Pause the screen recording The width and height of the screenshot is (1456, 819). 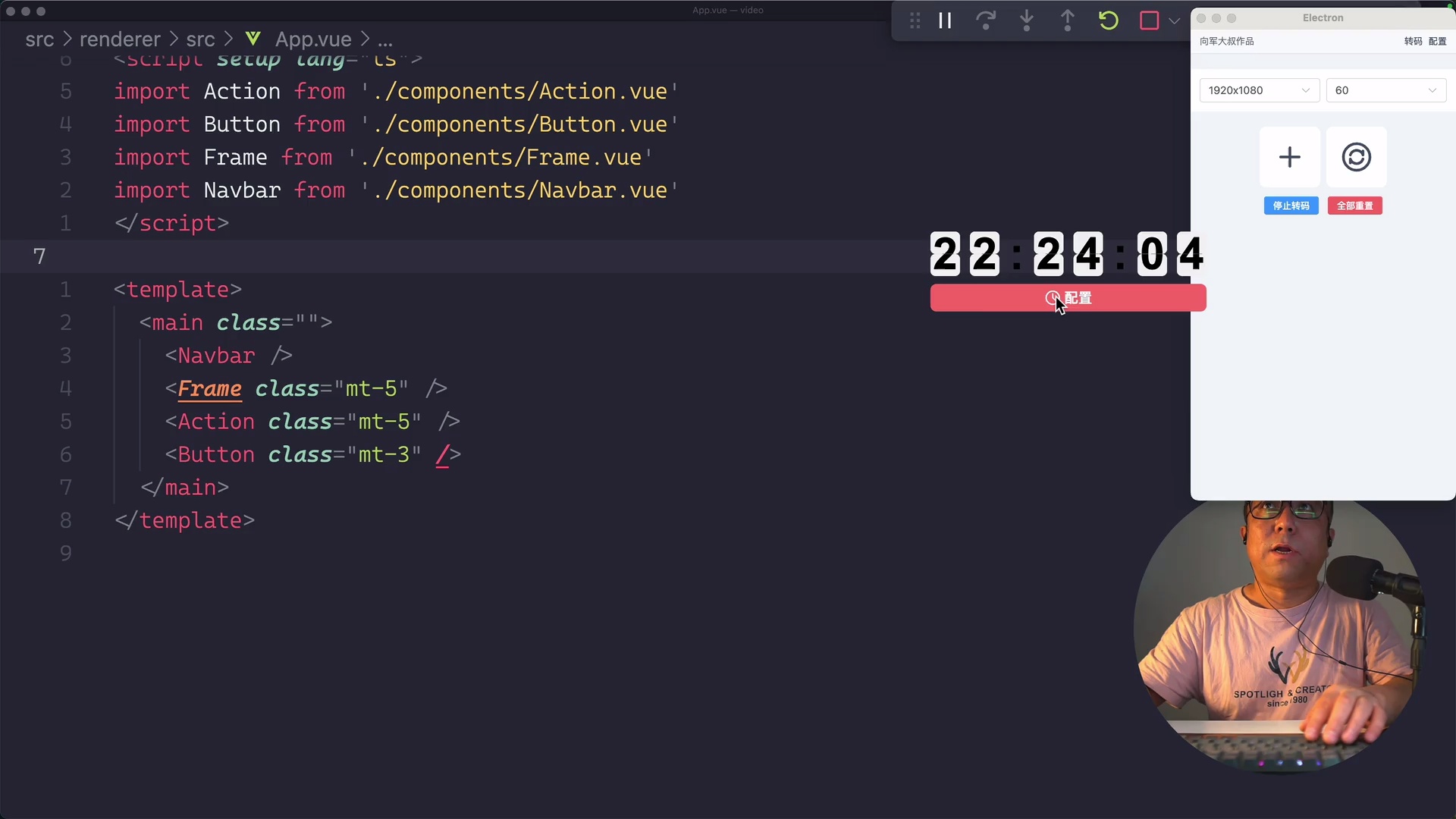click(945, 20)
